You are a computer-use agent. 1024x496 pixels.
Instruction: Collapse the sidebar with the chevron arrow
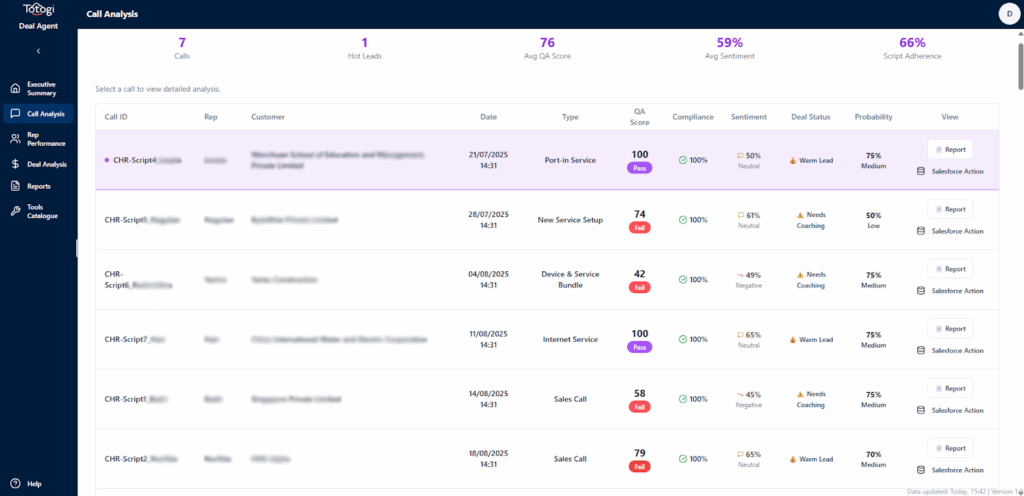[x=38, y=50]
